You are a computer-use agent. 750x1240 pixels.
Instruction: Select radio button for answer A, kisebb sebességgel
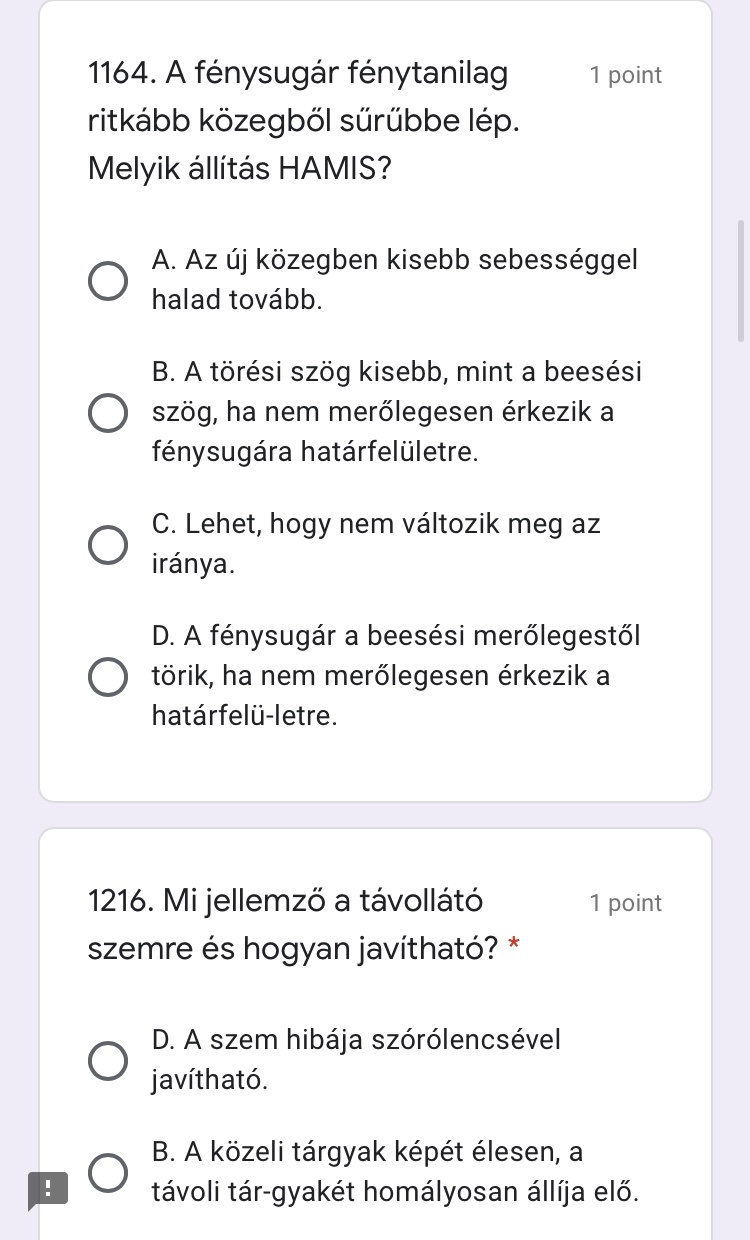(108, 281)
